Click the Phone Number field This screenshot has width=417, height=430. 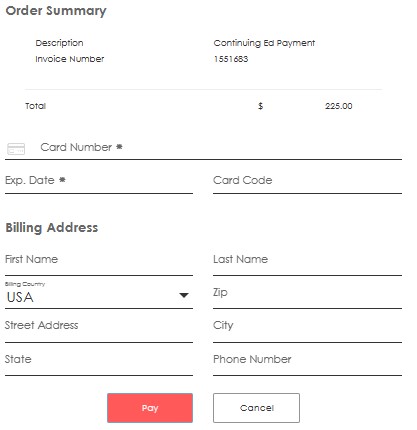tap(307, 361)
